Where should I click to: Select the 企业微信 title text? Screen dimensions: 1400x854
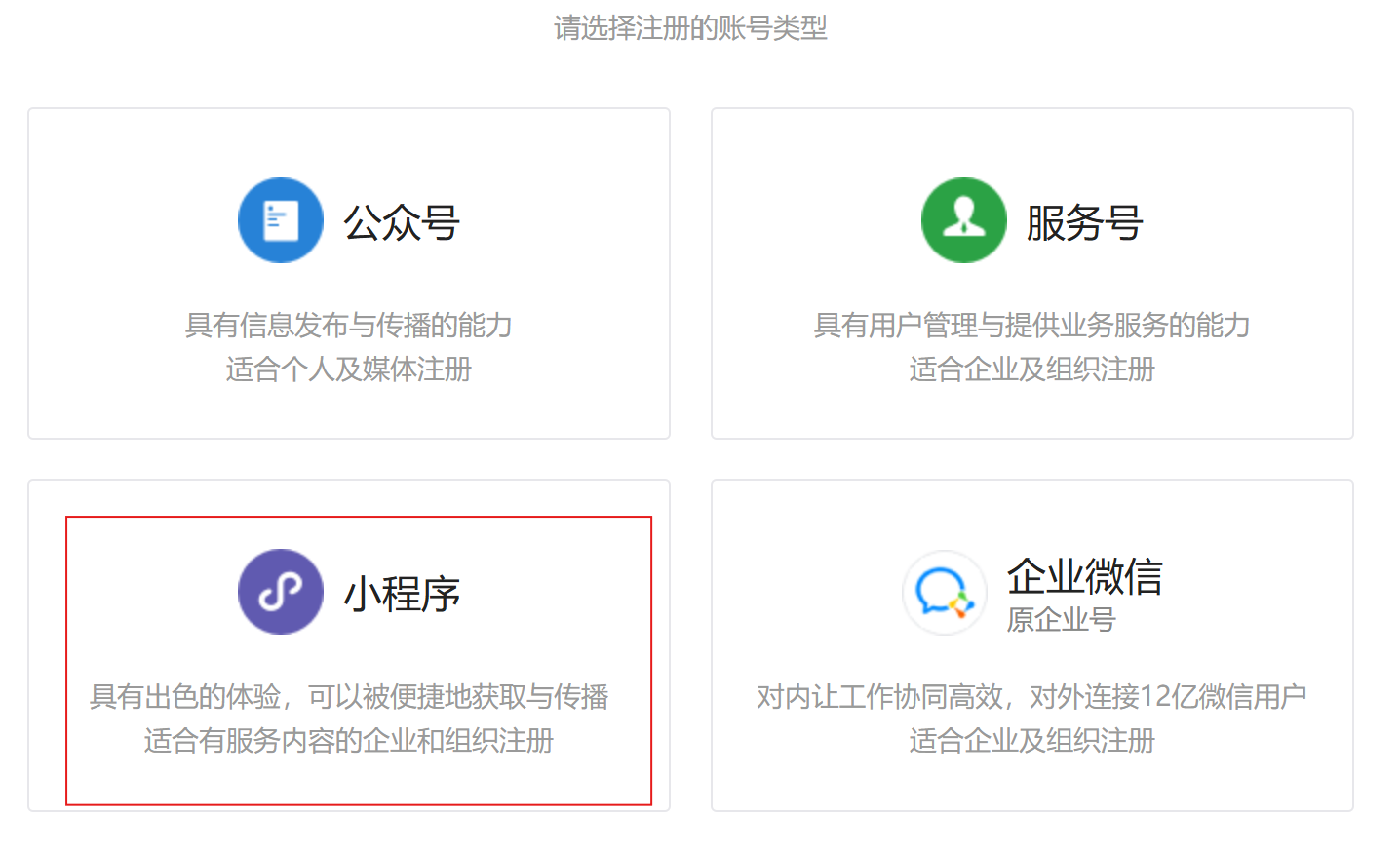tap(1085, 576)
